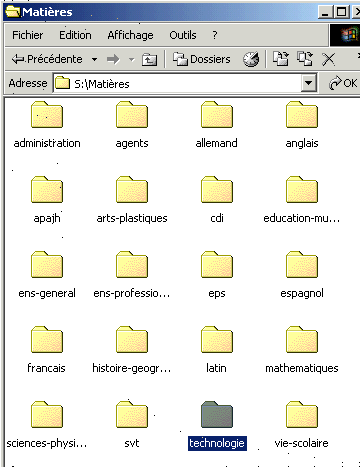Click the ens-general label
Screen dimensions: 360x467
(47, 294)
